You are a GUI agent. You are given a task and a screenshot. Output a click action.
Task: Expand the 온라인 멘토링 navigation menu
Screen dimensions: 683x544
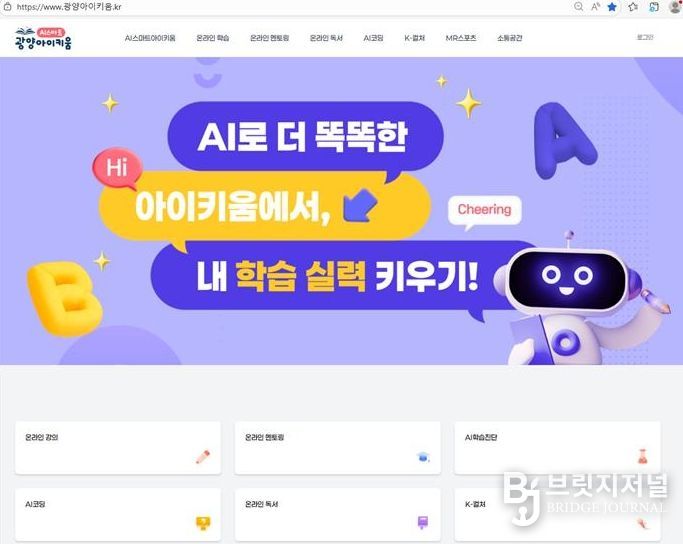coord(270,38)
